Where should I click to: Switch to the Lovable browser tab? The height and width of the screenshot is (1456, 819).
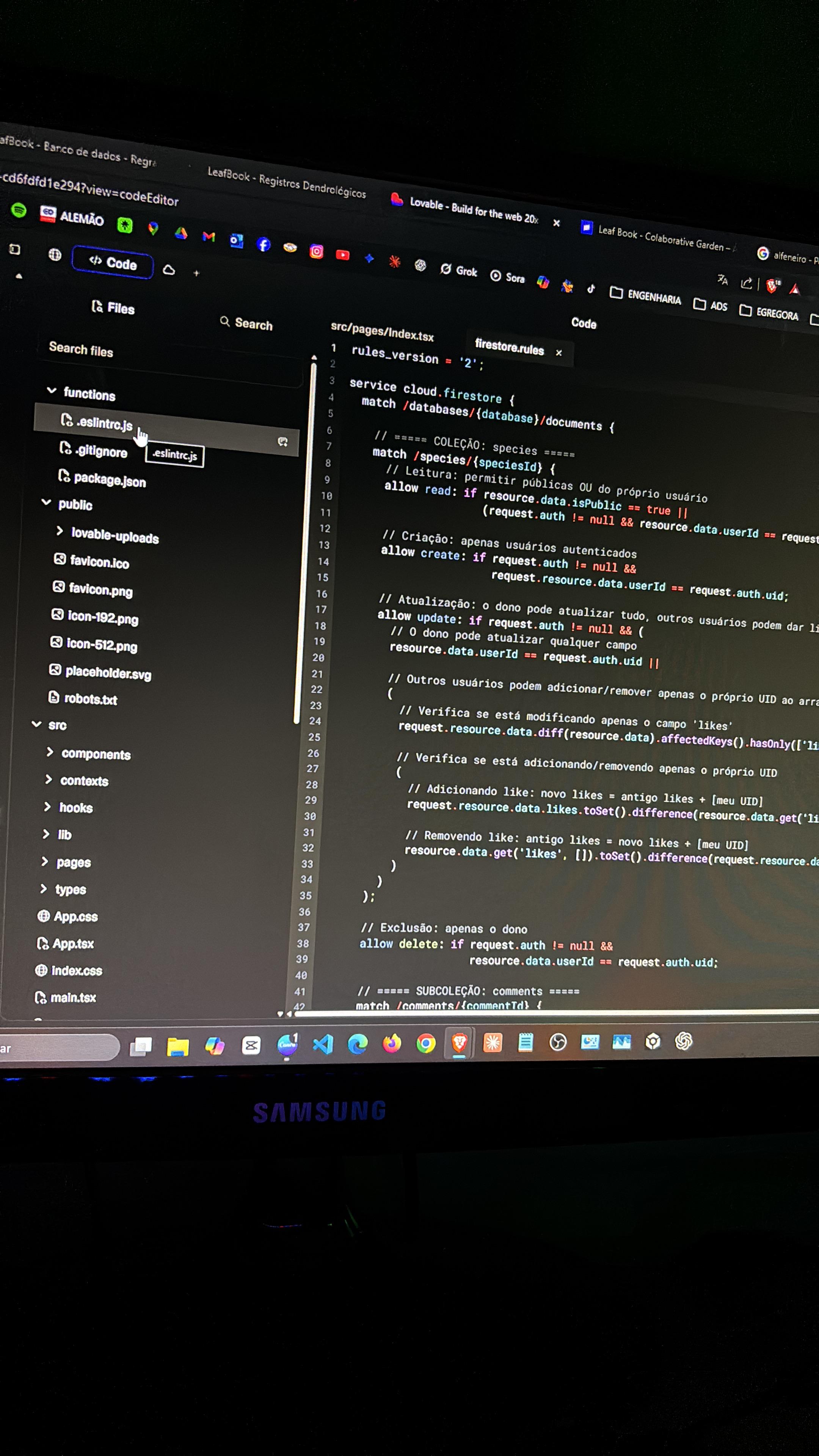click(x=465, y=209)
